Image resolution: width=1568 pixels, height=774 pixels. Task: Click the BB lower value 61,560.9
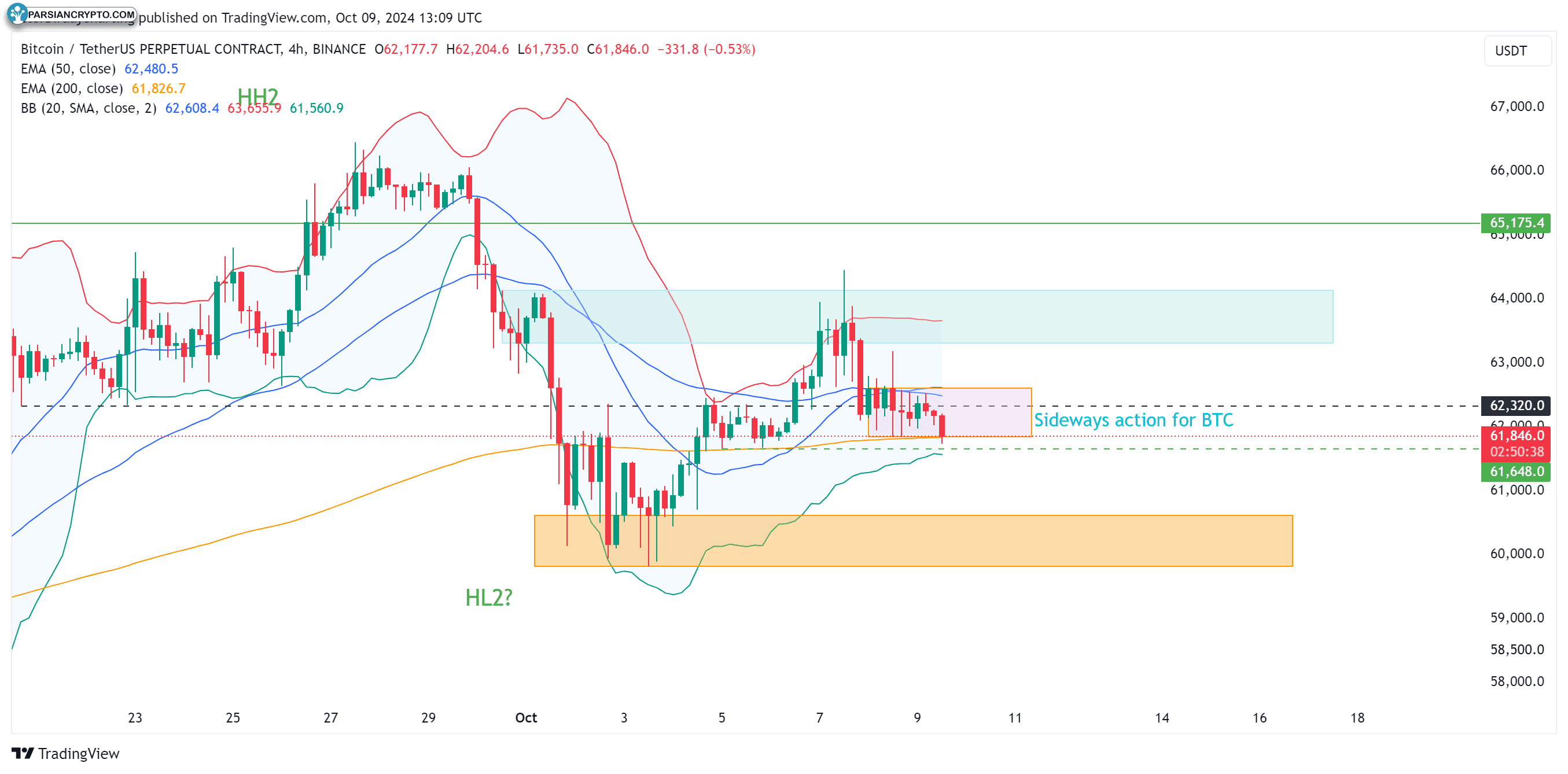pyautogui.click(x=316, y=108)
